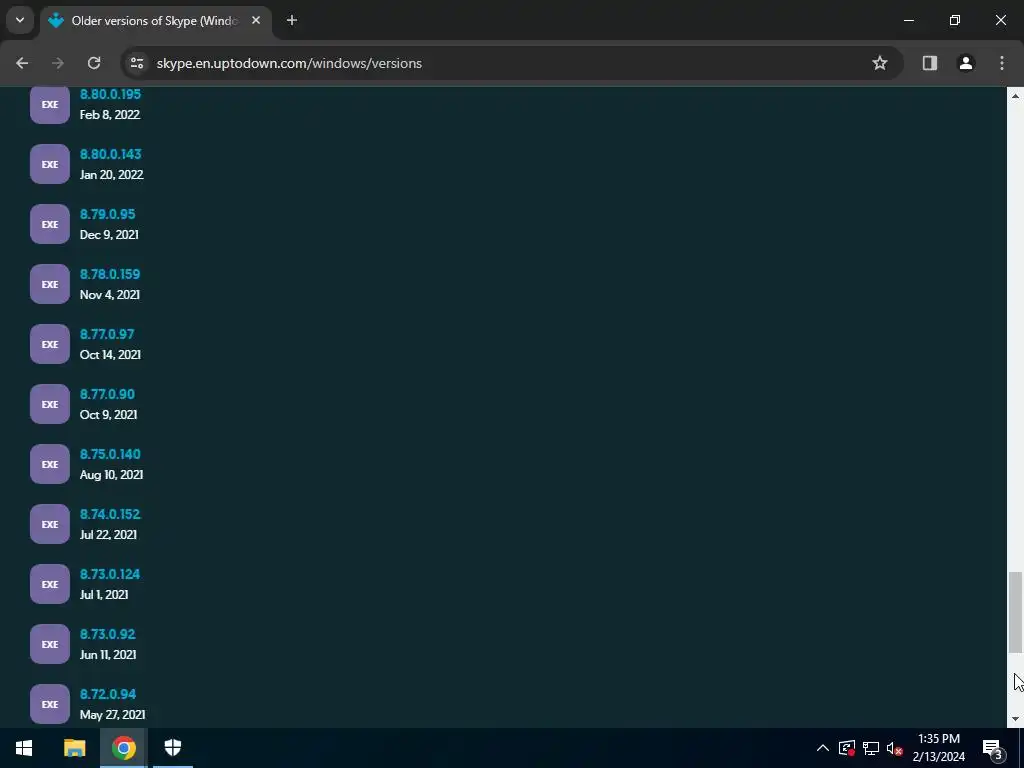Viewport: 1024px width, 768px height.
Task: Open the Windows Start menu
Action: pos(24,748)
